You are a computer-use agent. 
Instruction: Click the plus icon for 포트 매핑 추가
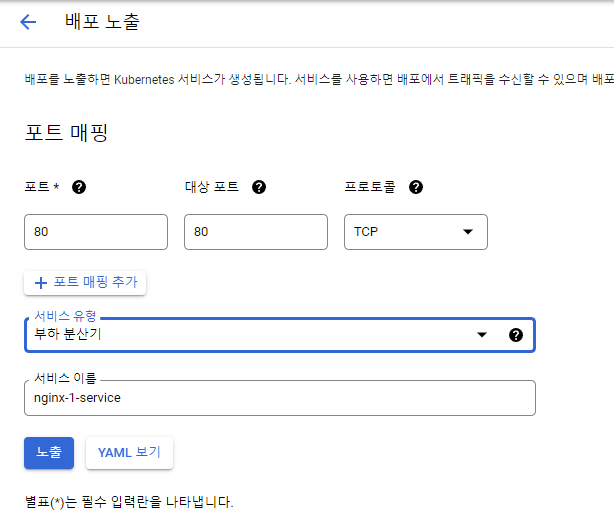point(41,283)
